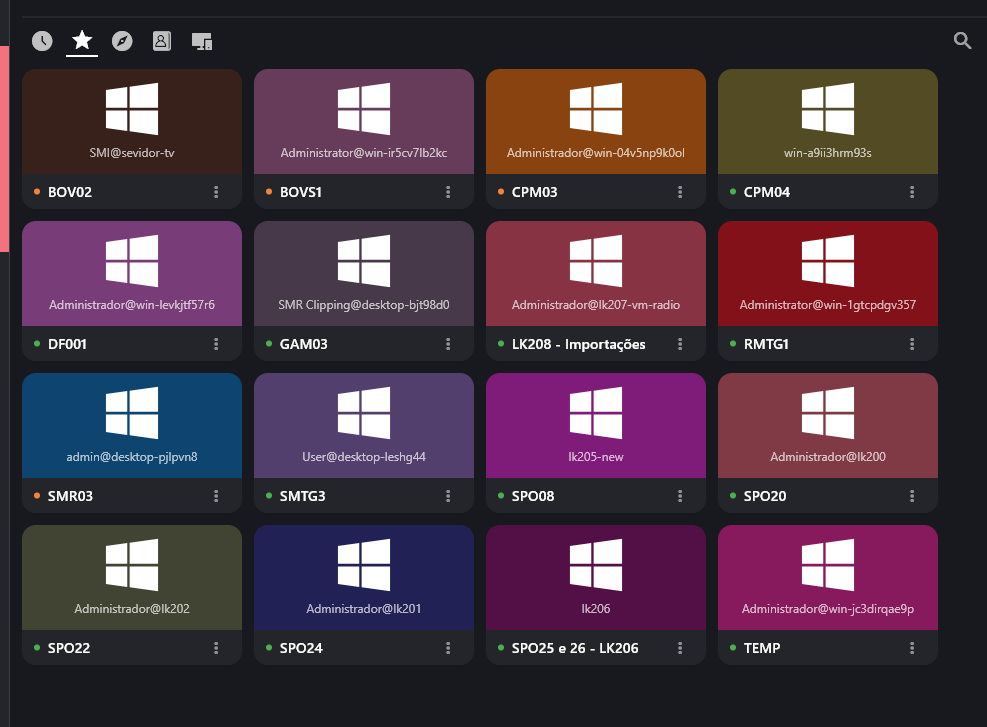Image resolution: width=987 pixels, height=727 pixels.
Task: Open options menu for SMTG3
Action: [x=448, y=496]
